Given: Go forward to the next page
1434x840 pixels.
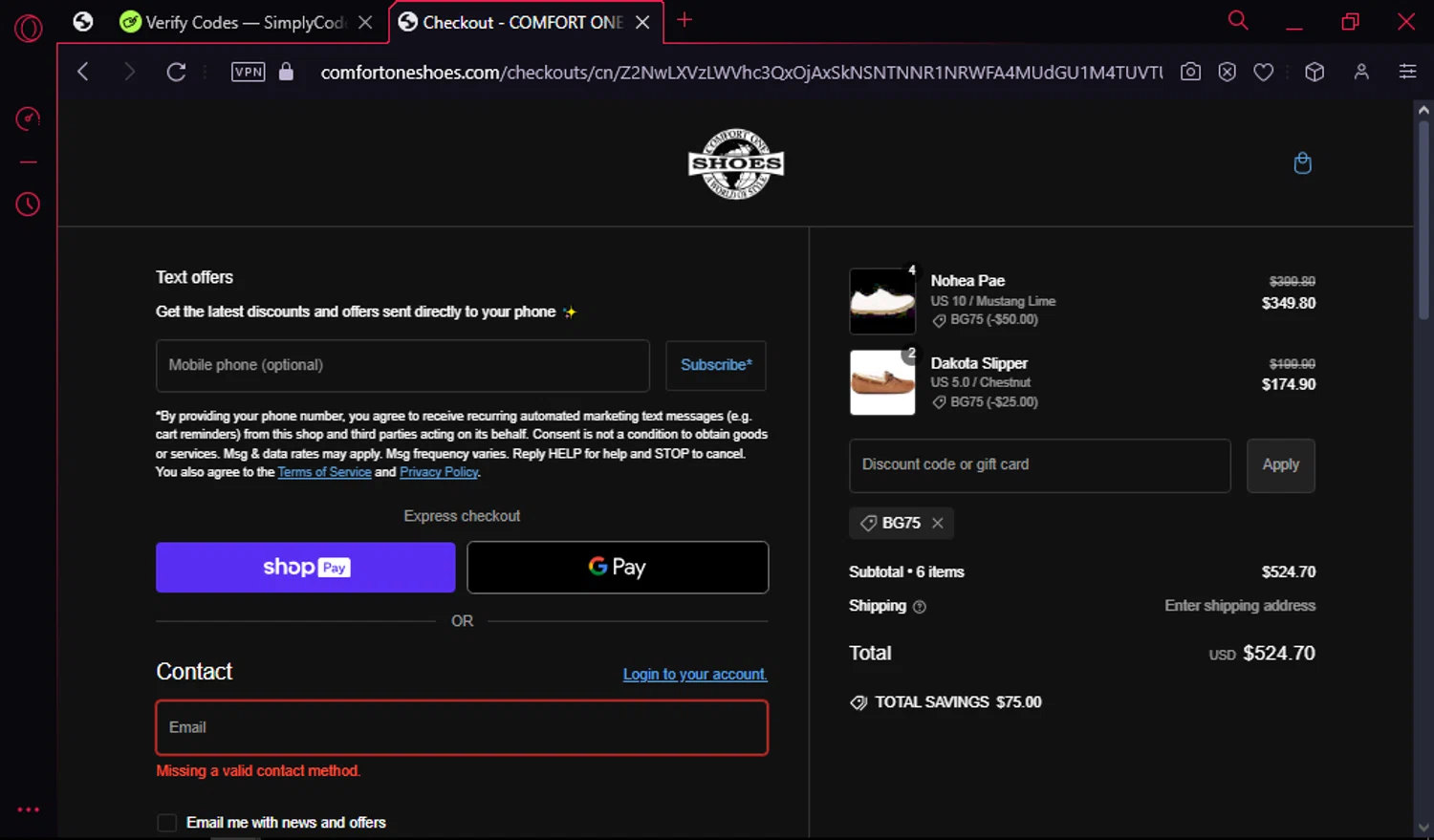Looking at the screenshot, I should (x=129, y=72).
